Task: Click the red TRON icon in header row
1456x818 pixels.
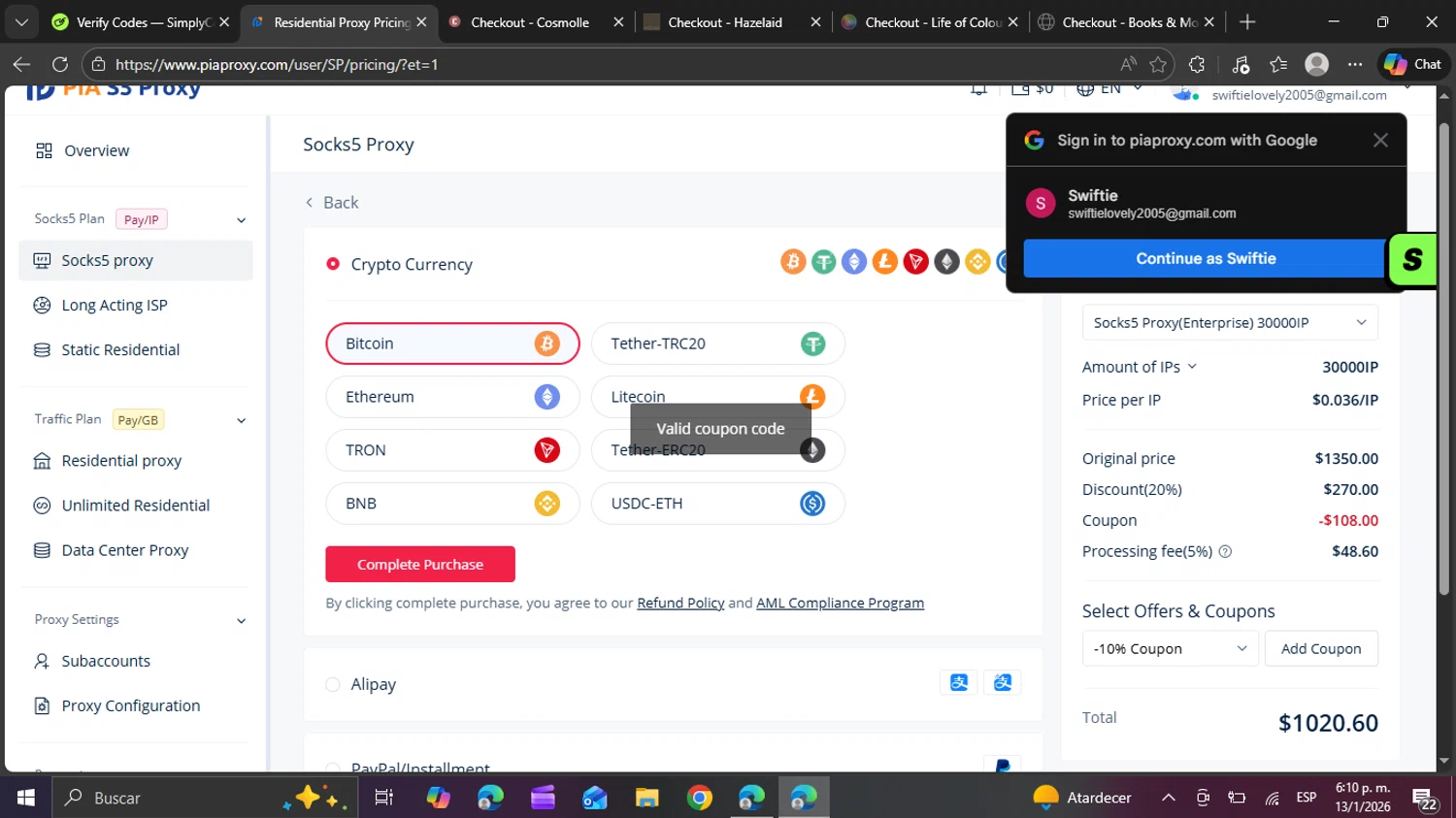Action: 915,261
